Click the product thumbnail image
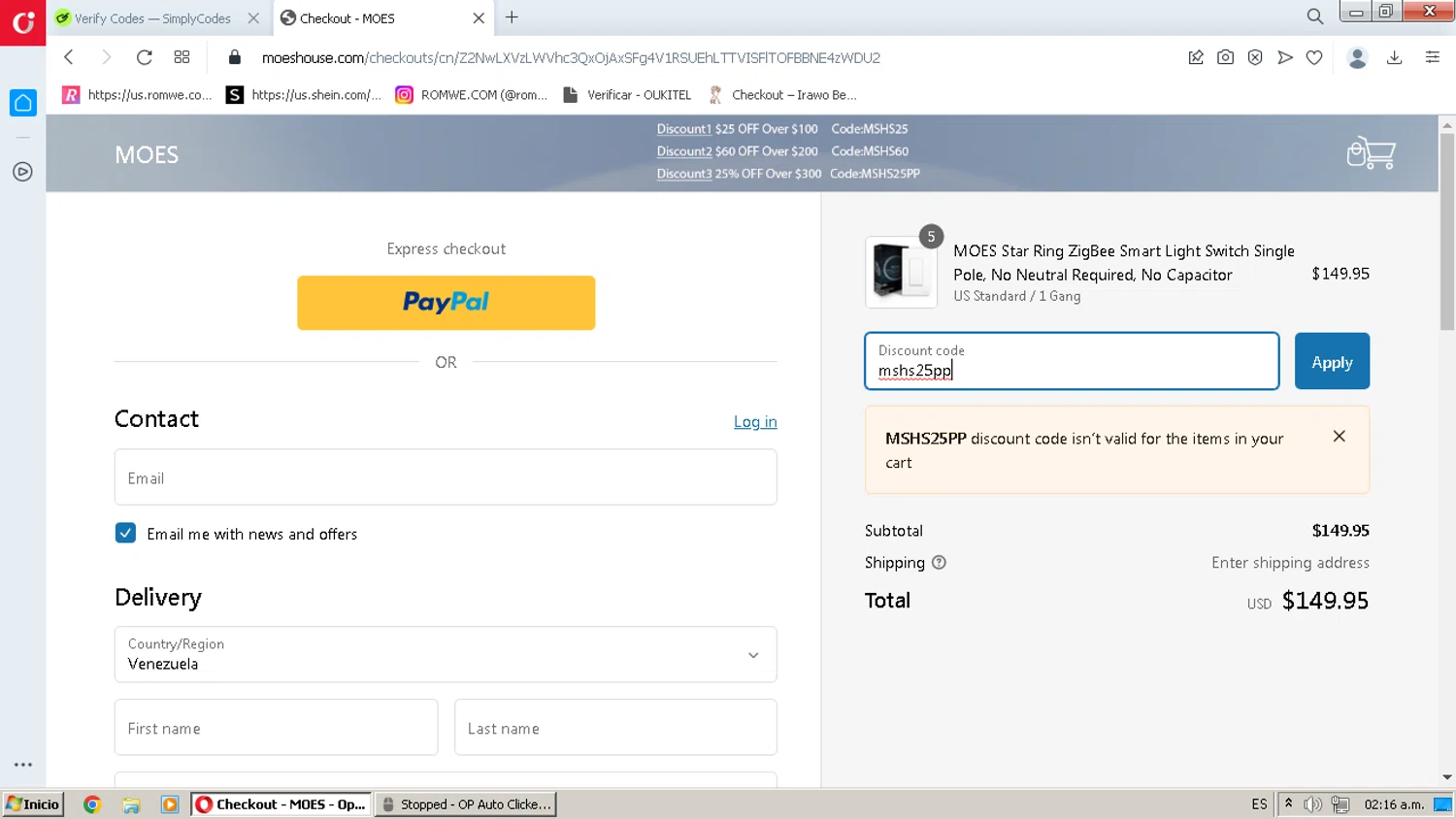 901,273
